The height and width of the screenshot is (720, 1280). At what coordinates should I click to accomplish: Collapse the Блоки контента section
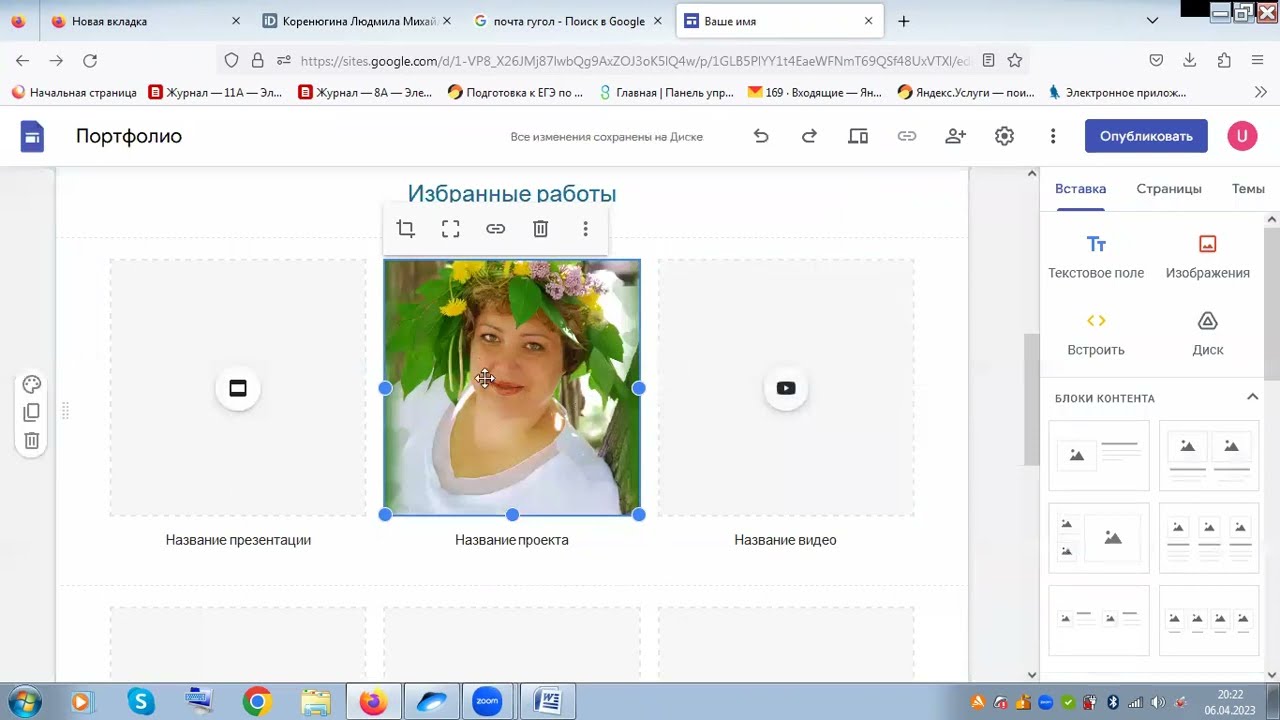[x=1252, y=397]
